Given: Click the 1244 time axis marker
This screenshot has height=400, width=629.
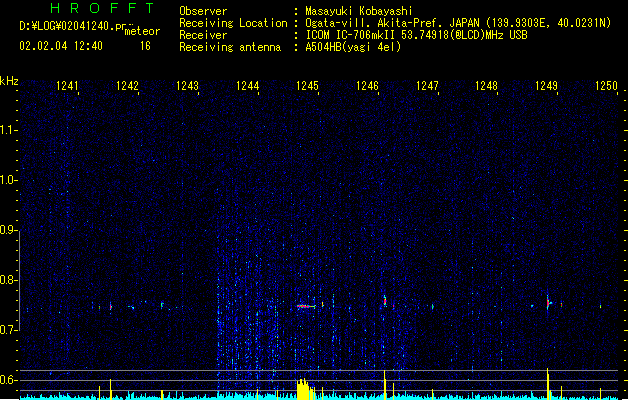Looking at the screenshot, I should (x=248, y=85).
